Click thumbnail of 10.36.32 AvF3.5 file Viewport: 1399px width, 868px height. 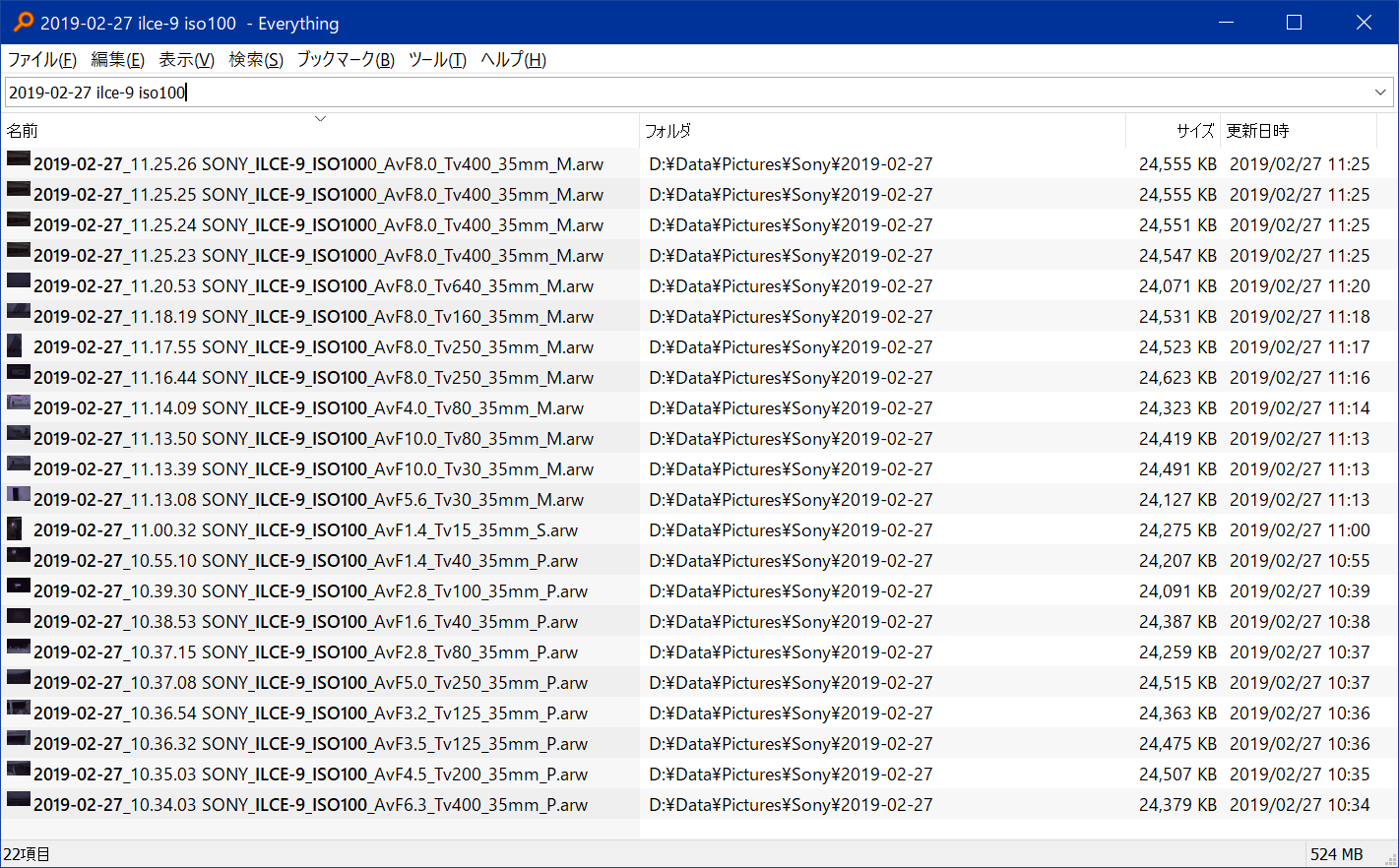click(18, 738)
